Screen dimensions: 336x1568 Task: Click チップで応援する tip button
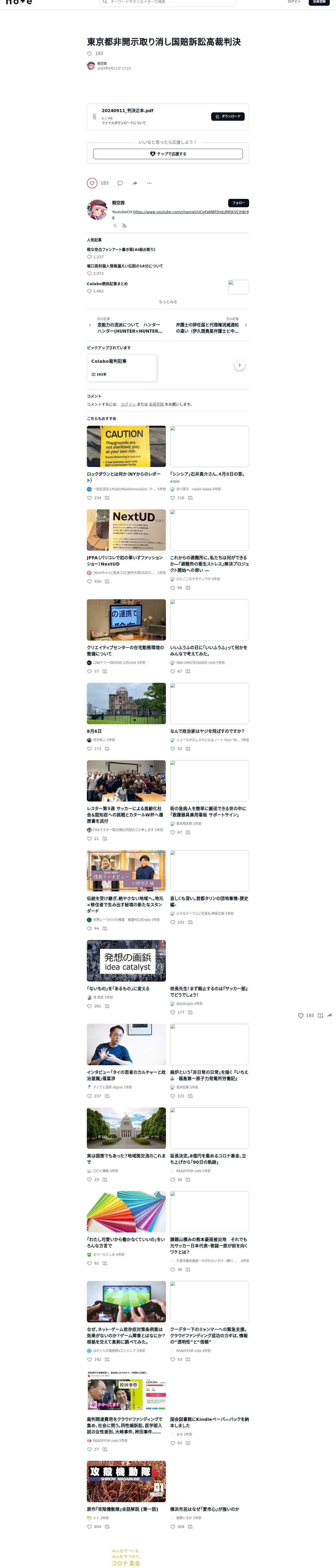tap(168, 154)
